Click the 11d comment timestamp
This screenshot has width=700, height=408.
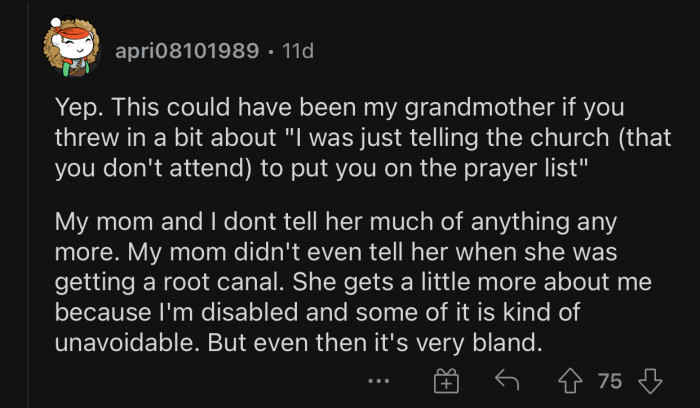(x=297, y=50)
